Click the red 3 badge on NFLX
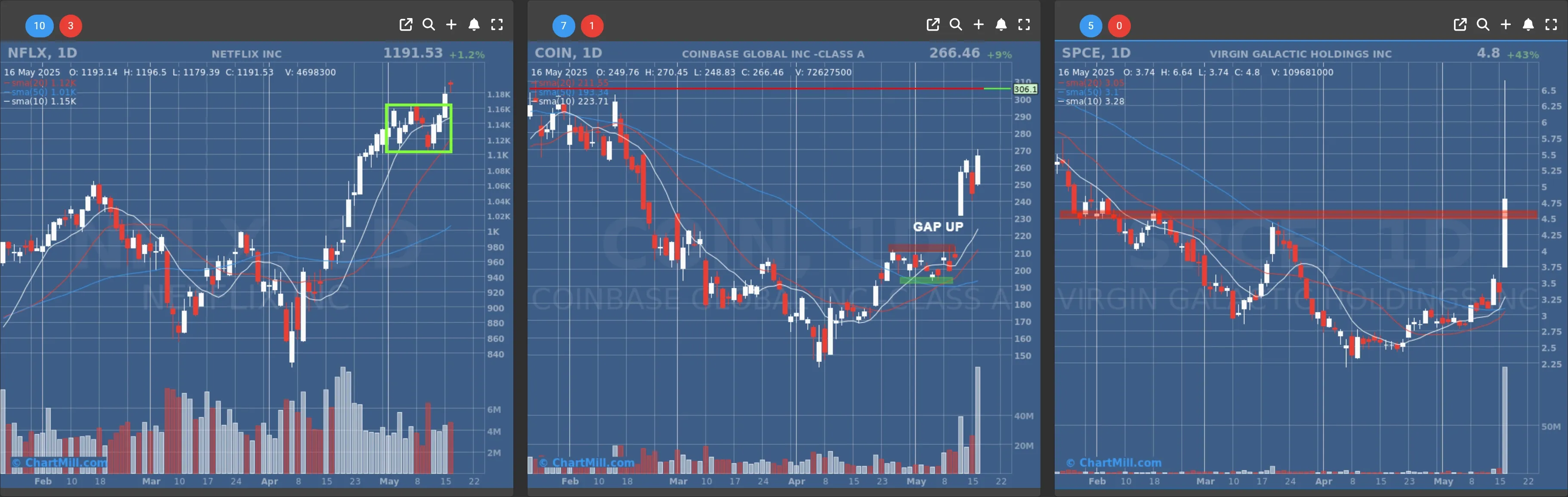Screen dimensions: 1568x497 [x=71, y=25]
